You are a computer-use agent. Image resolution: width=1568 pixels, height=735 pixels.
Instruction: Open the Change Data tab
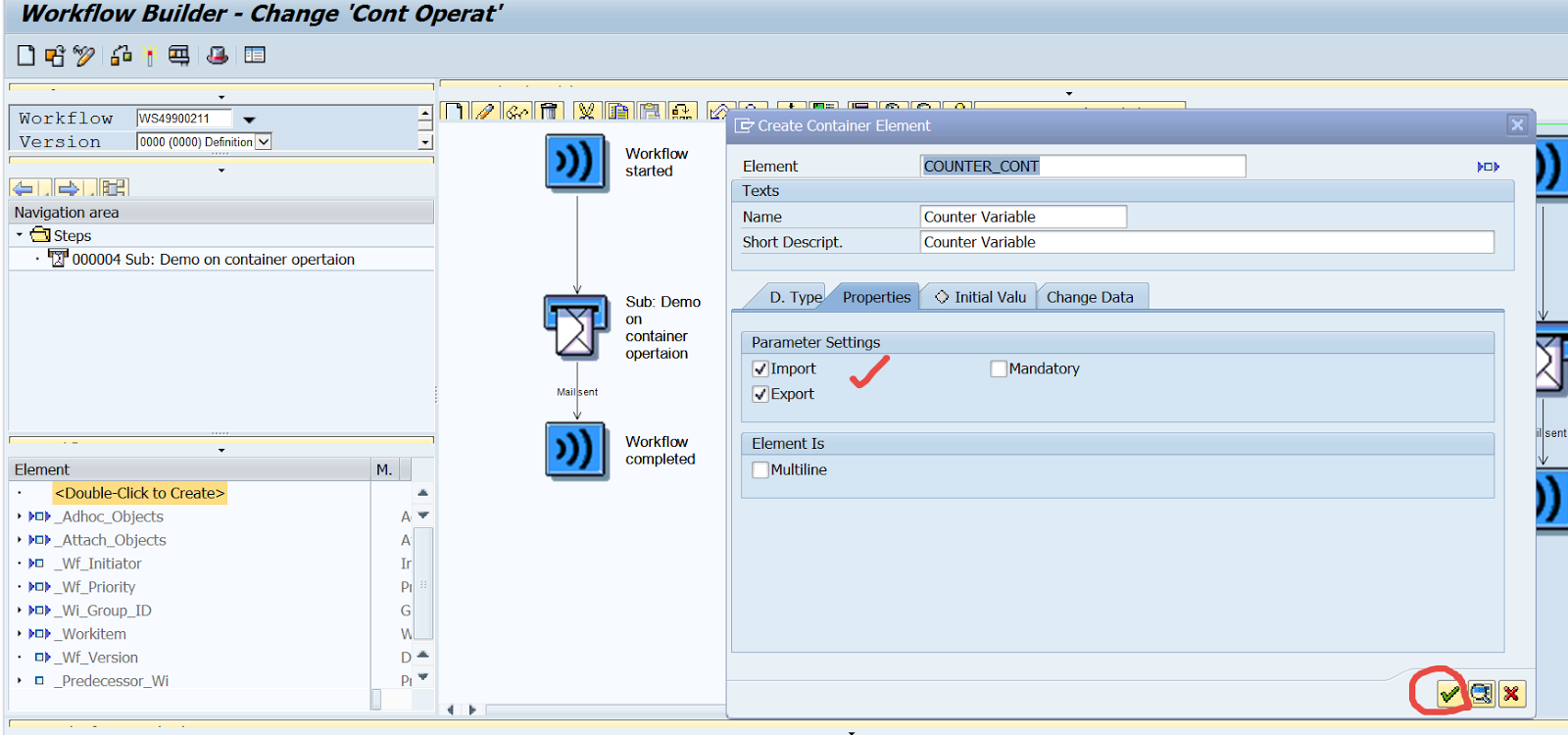click(1091, 297)
